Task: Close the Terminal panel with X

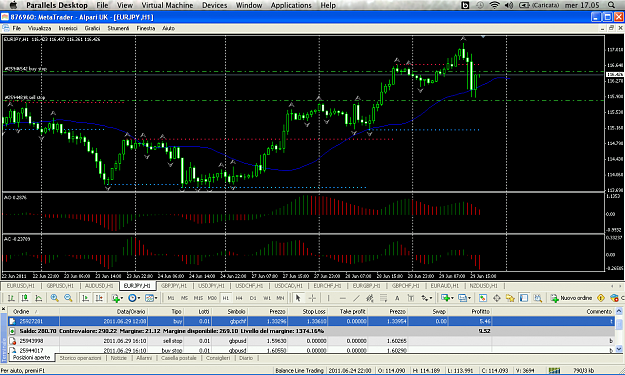Action: (x=4, y=309)
